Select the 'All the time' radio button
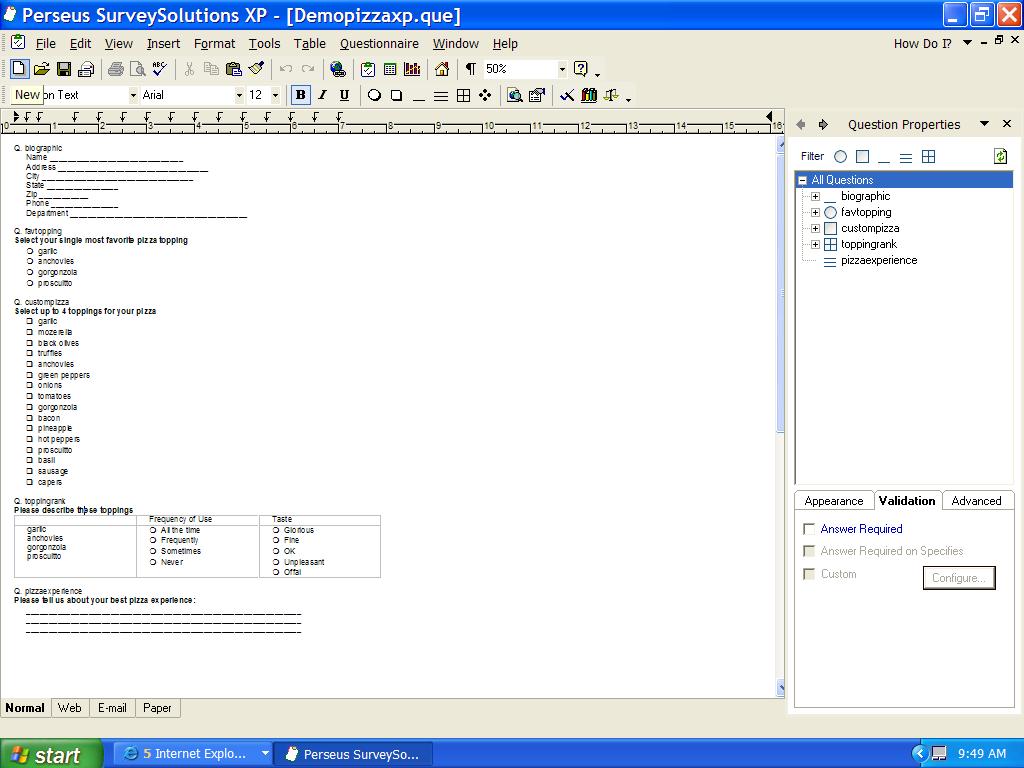Viewport: 1024px width, 768px height. tap(153, 530)
